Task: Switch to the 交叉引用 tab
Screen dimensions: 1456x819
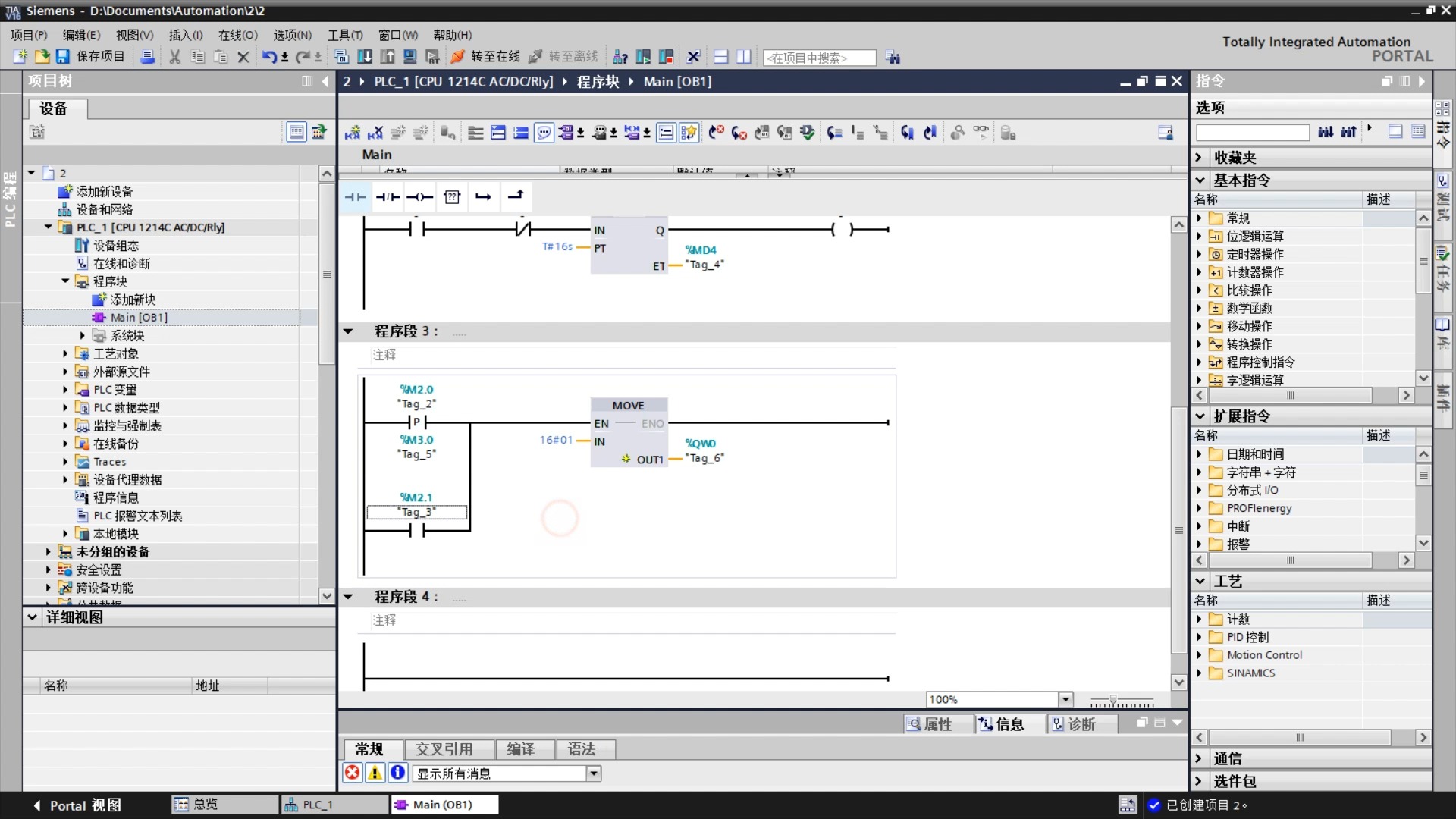Action: [444, 749]
